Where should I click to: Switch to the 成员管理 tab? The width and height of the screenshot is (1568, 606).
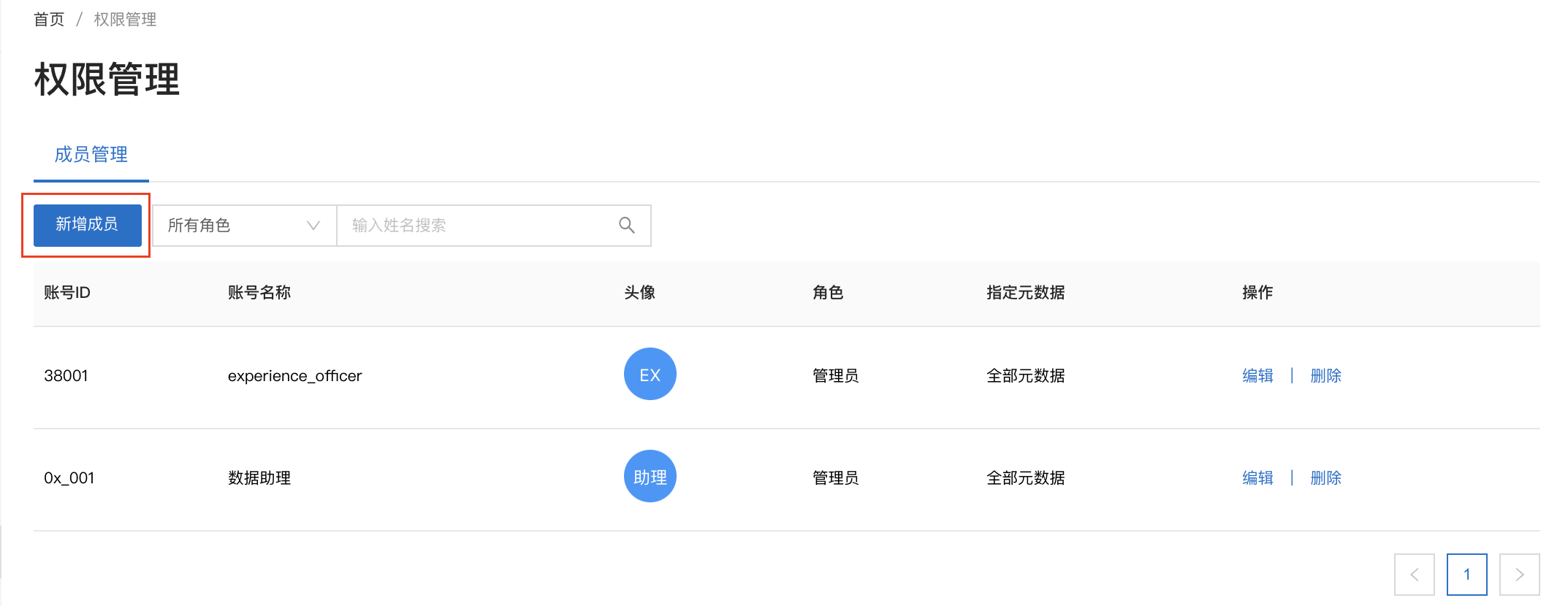pyautogui.click(x=91, y=155)
